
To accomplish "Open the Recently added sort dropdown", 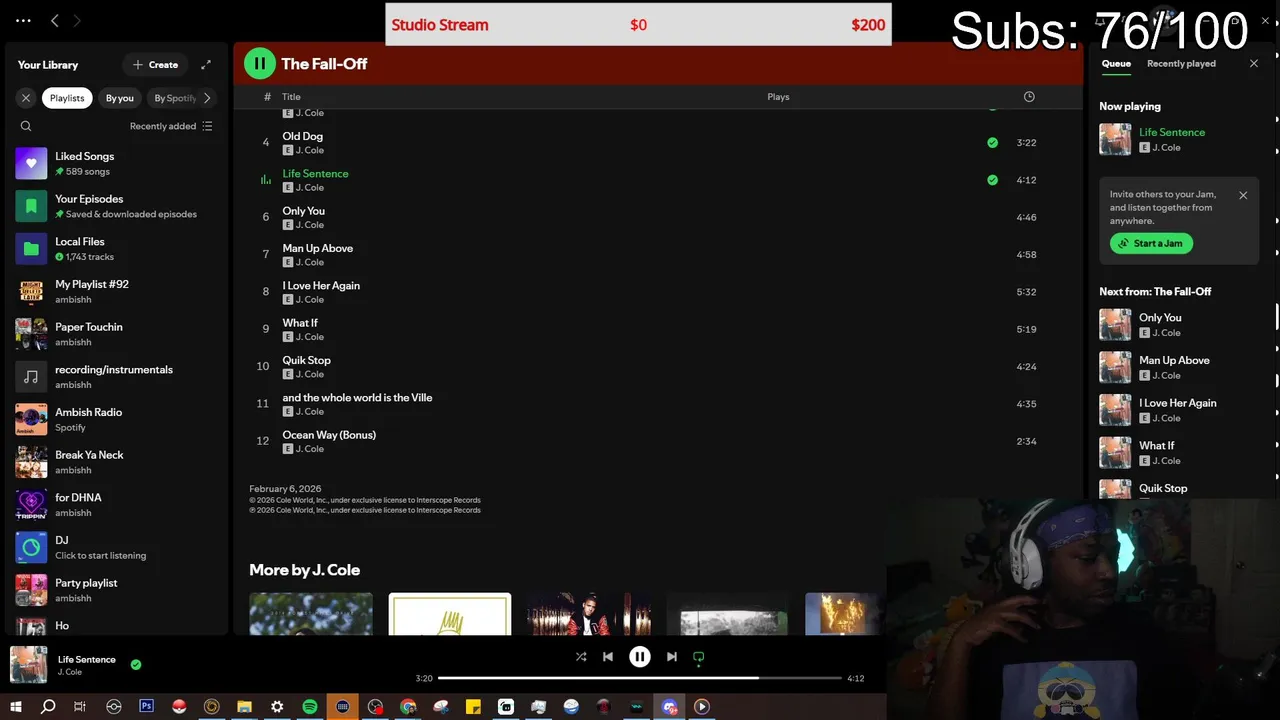I will pos(171,126).
